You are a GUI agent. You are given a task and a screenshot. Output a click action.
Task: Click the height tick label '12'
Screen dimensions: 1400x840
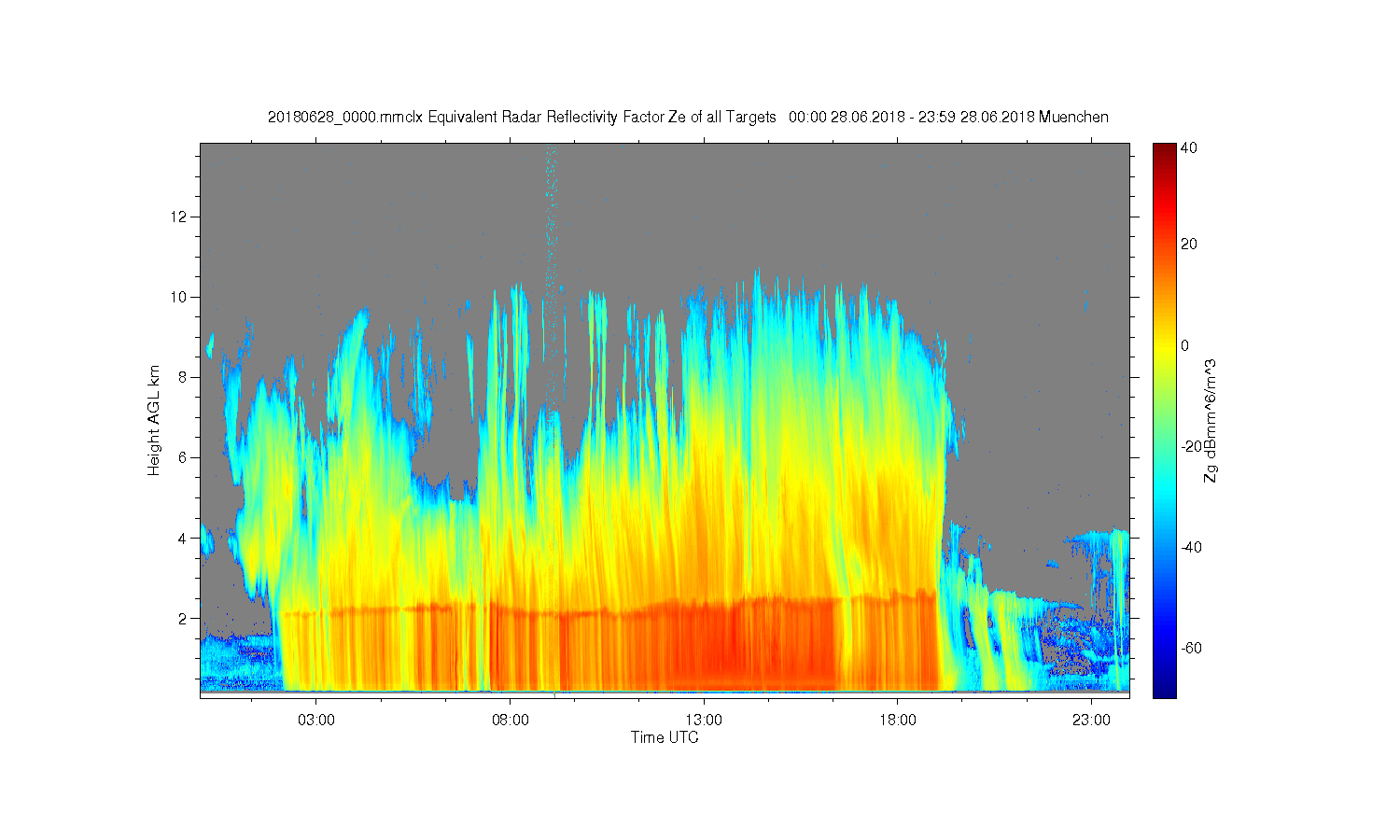[179, 217]
